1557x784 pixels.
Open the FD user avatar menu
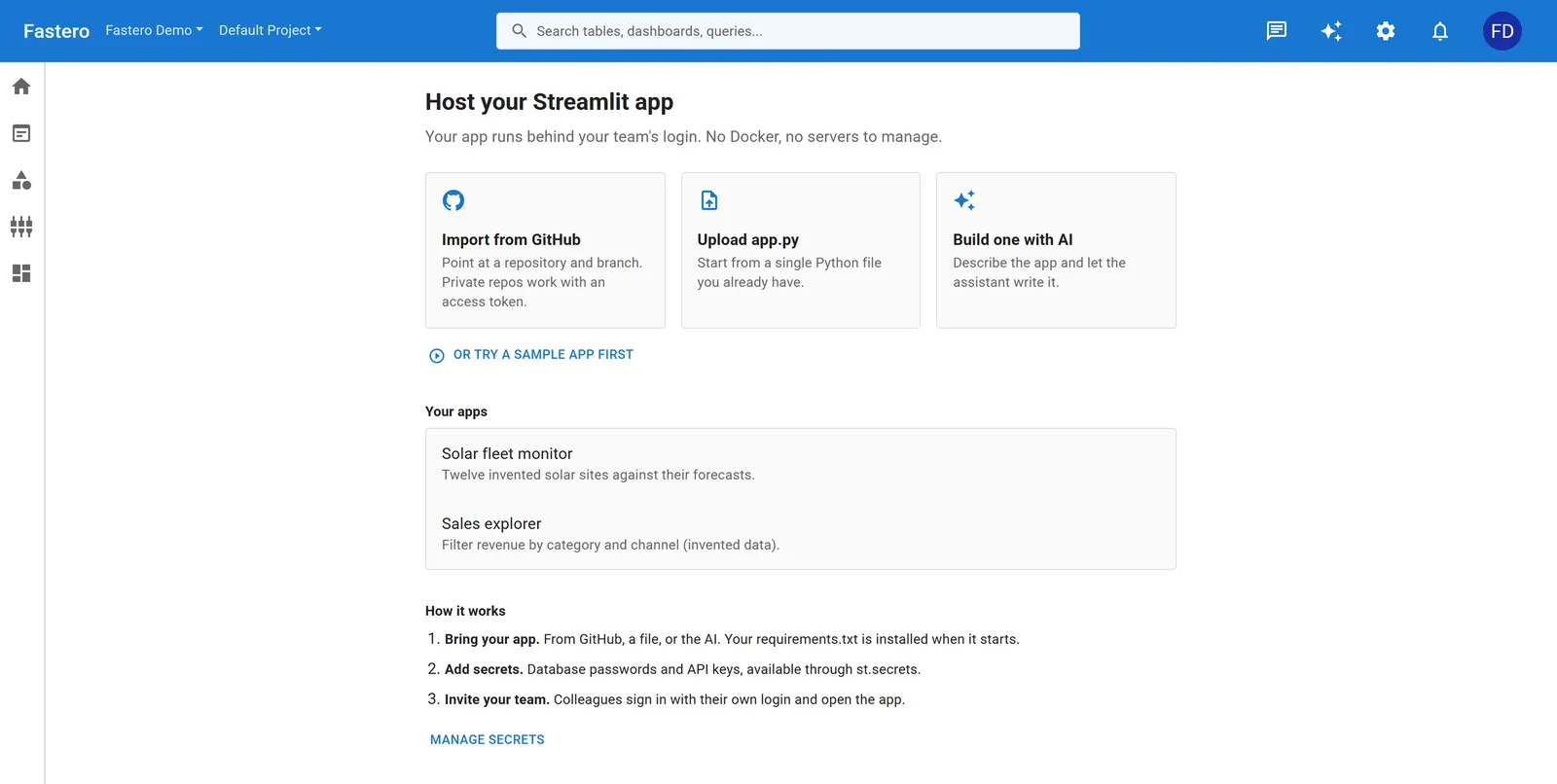tap(1503, 31)
